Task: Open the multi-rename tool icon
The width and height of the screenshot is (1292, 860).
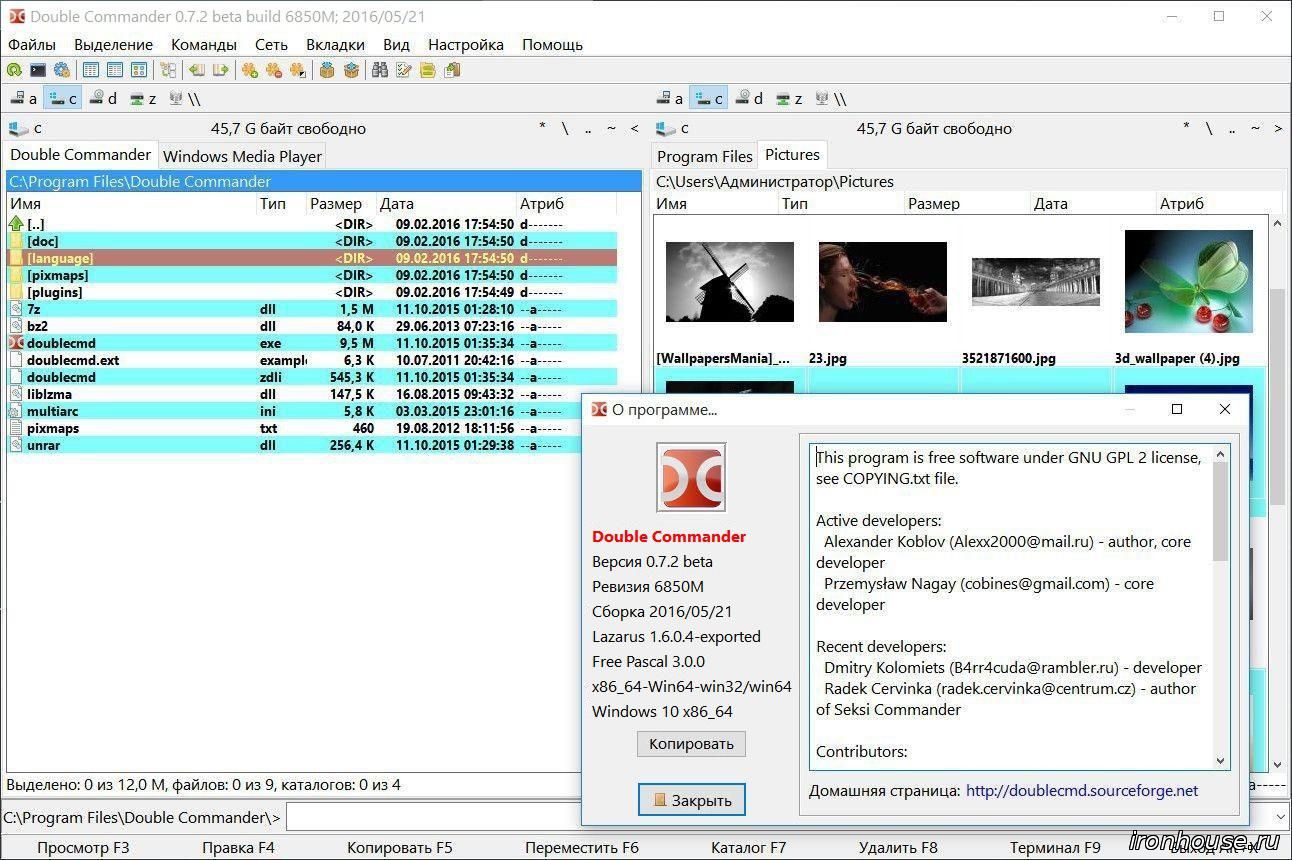Action: coord(404,70)
